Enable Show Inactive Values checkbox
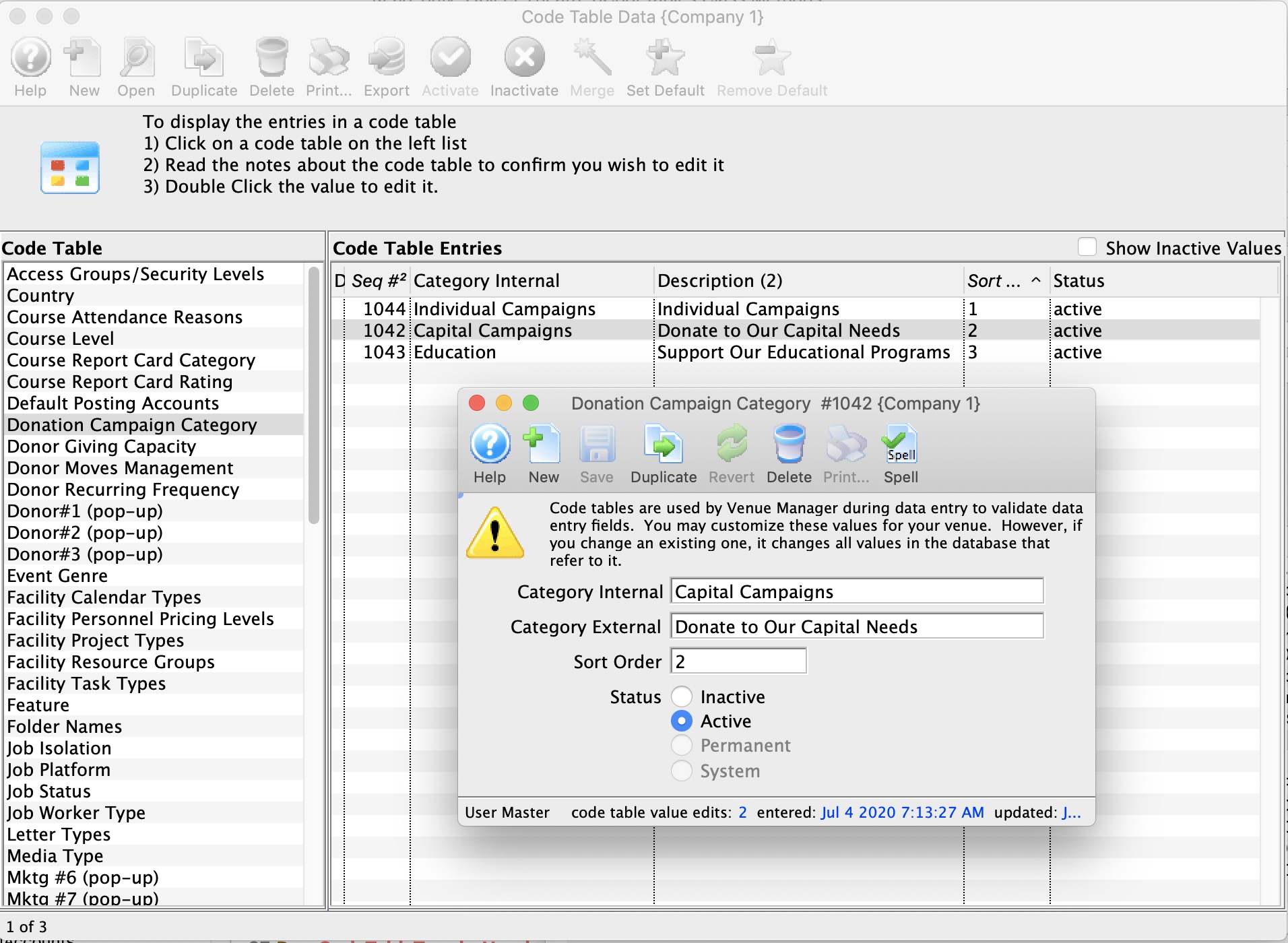The height and width of the screenshot is (943, 1288). pyautogui.click(x=1087, y=248)
